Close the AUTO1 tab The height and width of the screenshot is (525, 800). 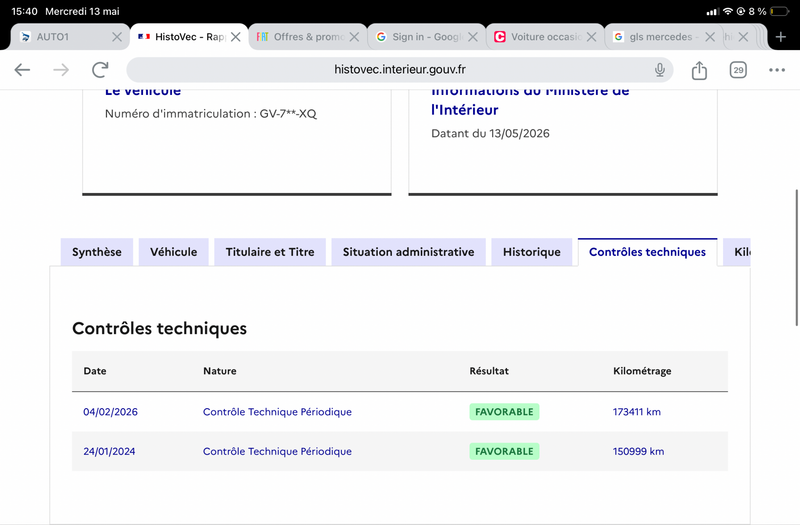point(117,37)
